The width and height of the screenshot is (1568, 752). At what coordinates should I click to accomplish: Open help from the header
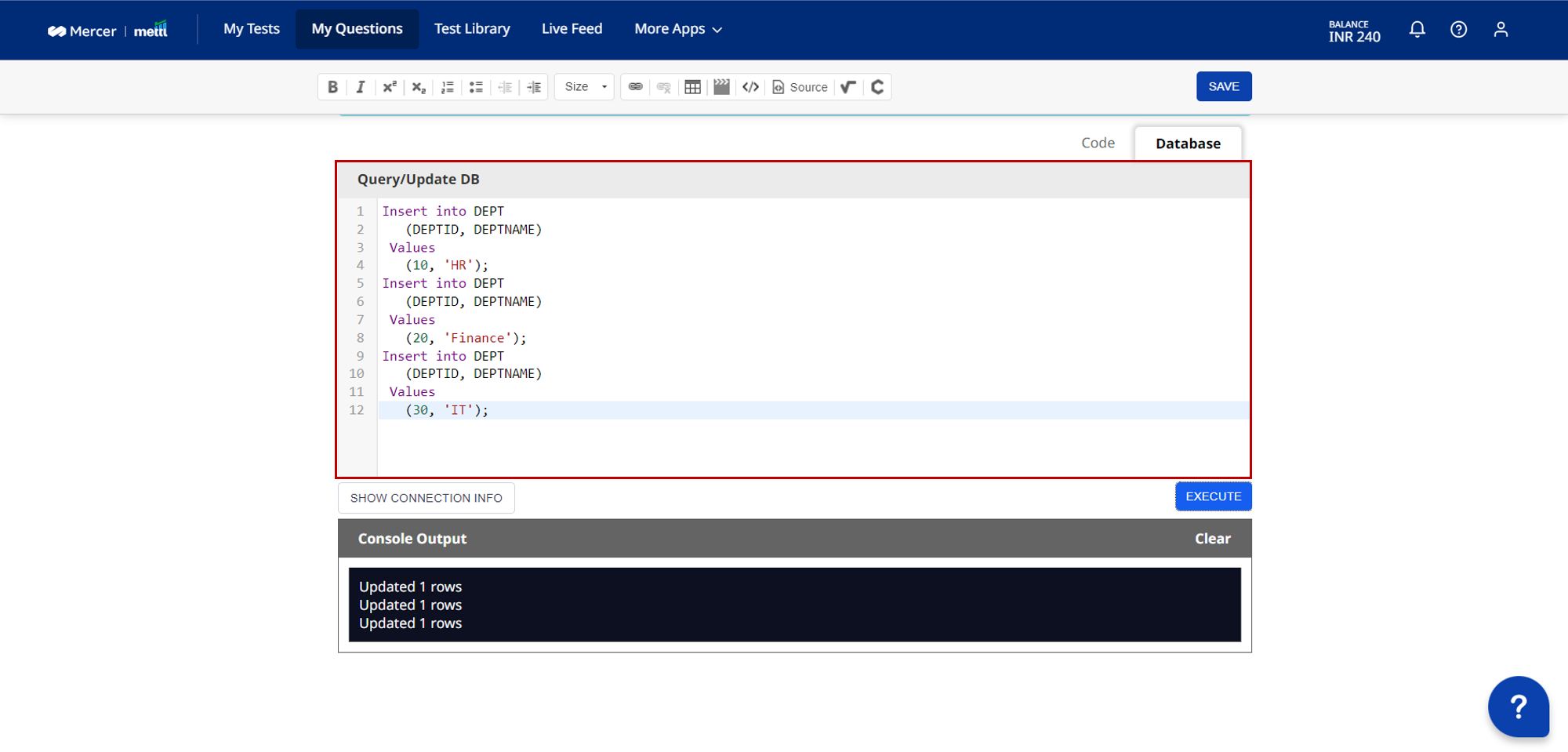[1459, 30]
